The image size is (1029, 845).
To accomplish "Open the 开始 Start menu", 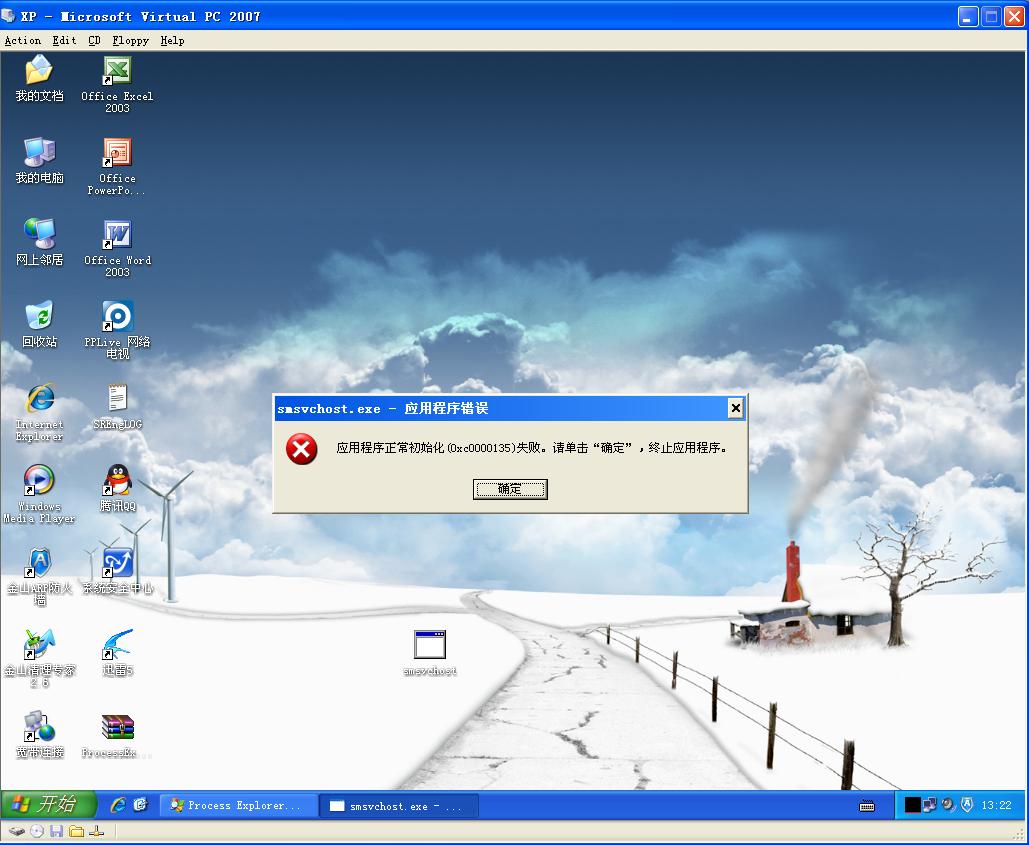I will (x=49, y=805).
